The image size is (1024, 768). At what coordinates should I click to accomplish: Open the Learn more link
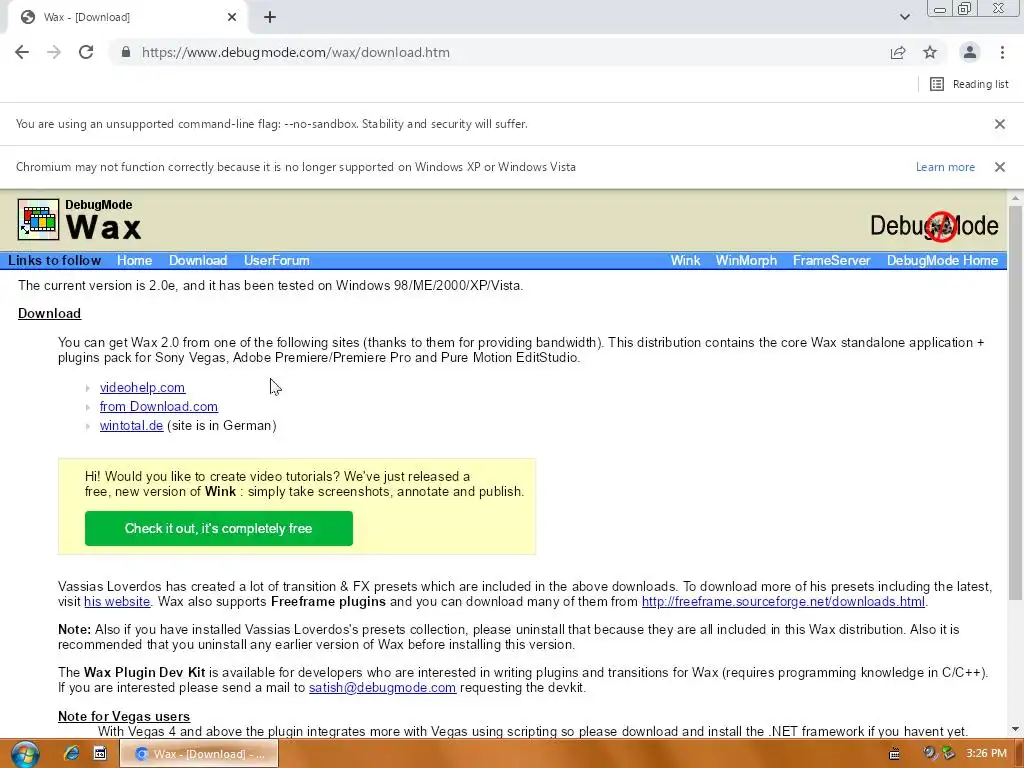point(945,167)
